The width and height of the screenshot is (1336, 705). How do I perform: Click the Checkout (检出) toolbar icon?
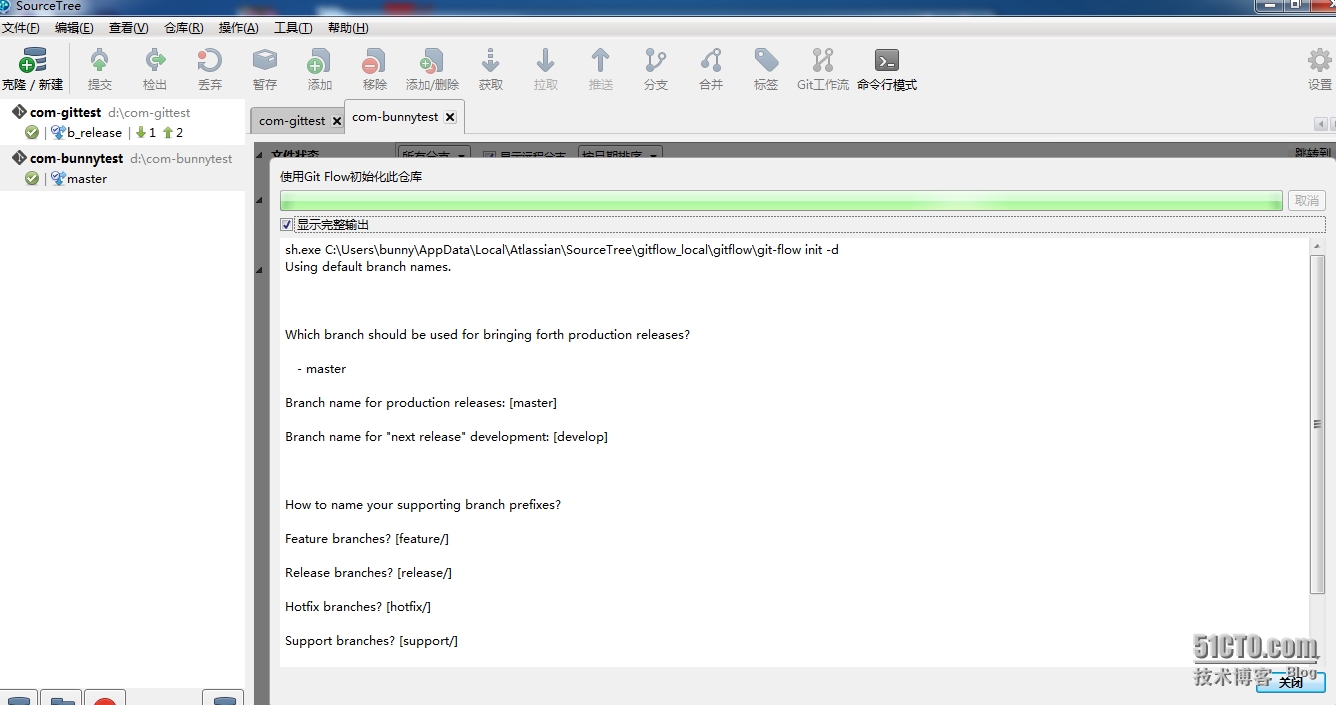[x=155, y=61]
